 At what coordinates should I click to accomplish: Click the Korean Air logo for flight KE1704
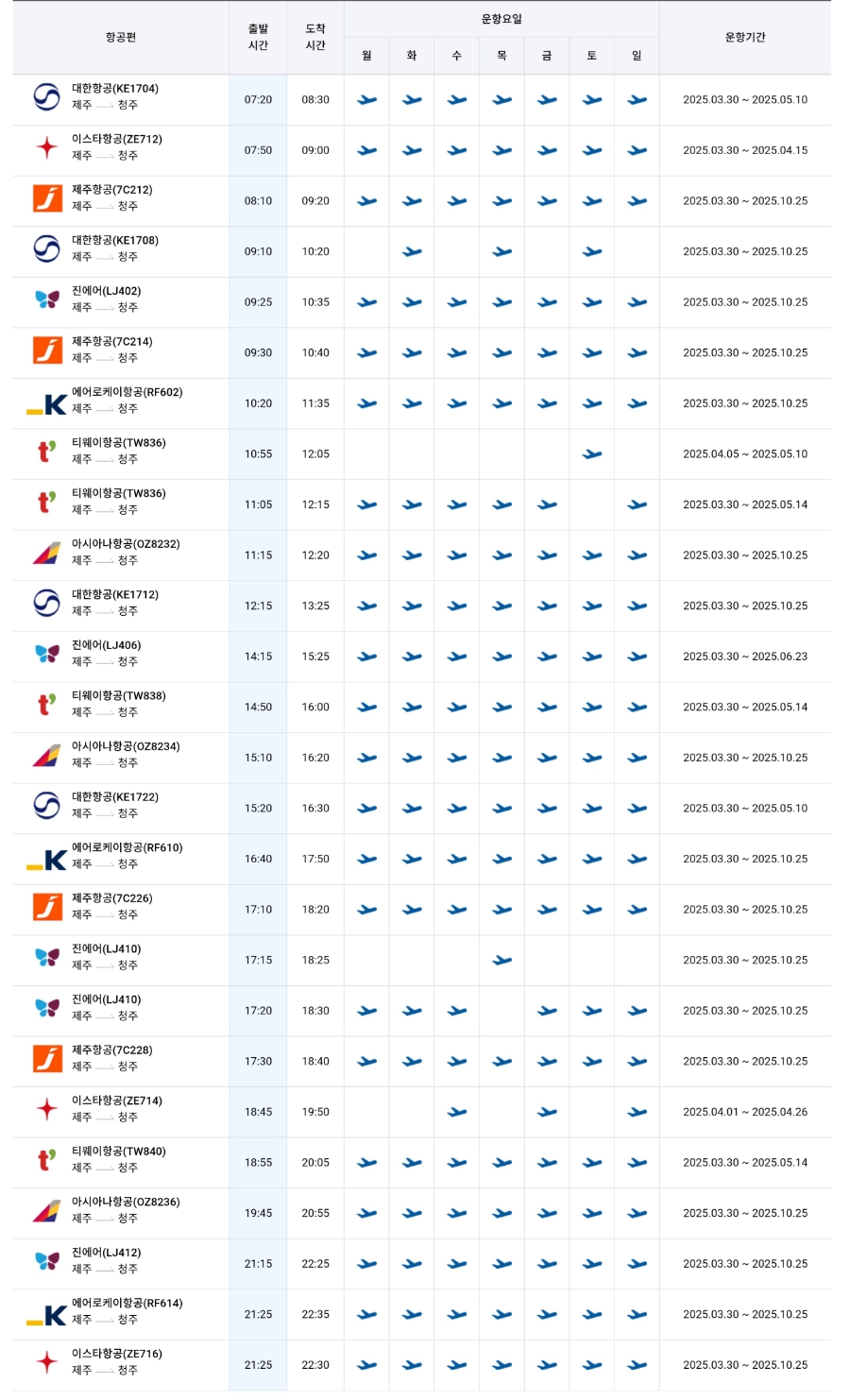46,96
